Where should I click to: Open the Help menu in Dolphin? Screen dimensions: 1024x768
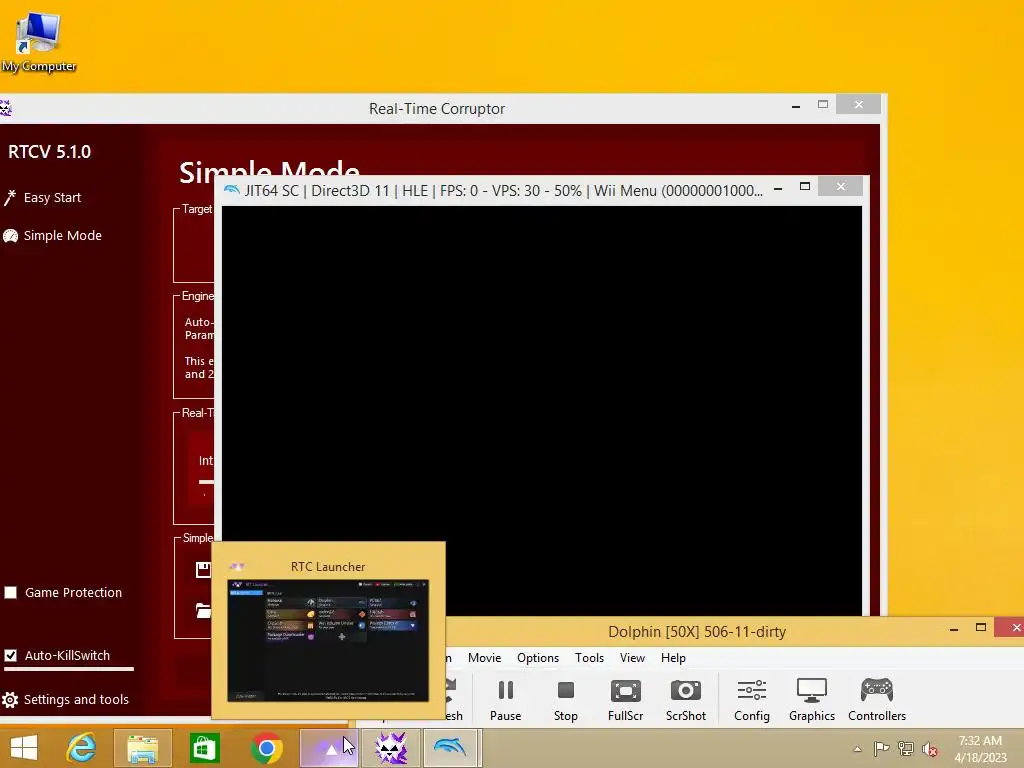point(673,658)
